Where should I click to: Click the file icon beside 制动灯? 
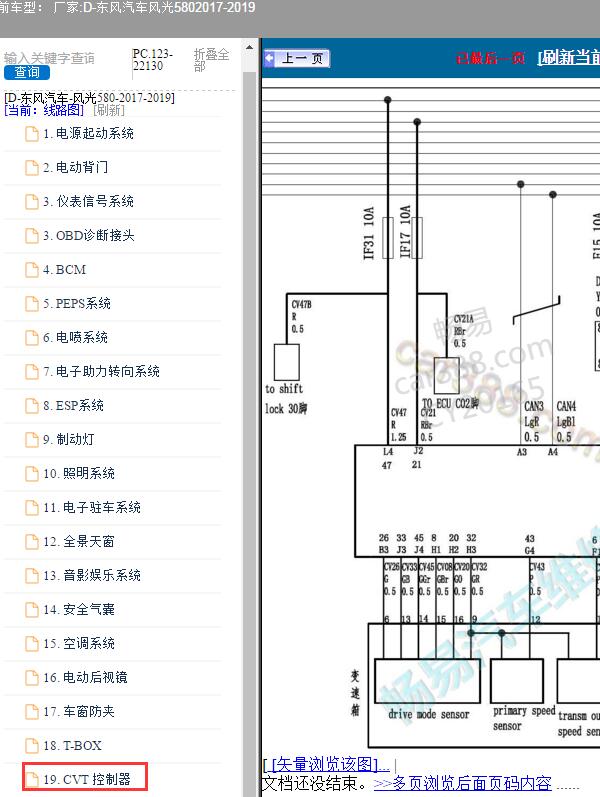point(32,440)
